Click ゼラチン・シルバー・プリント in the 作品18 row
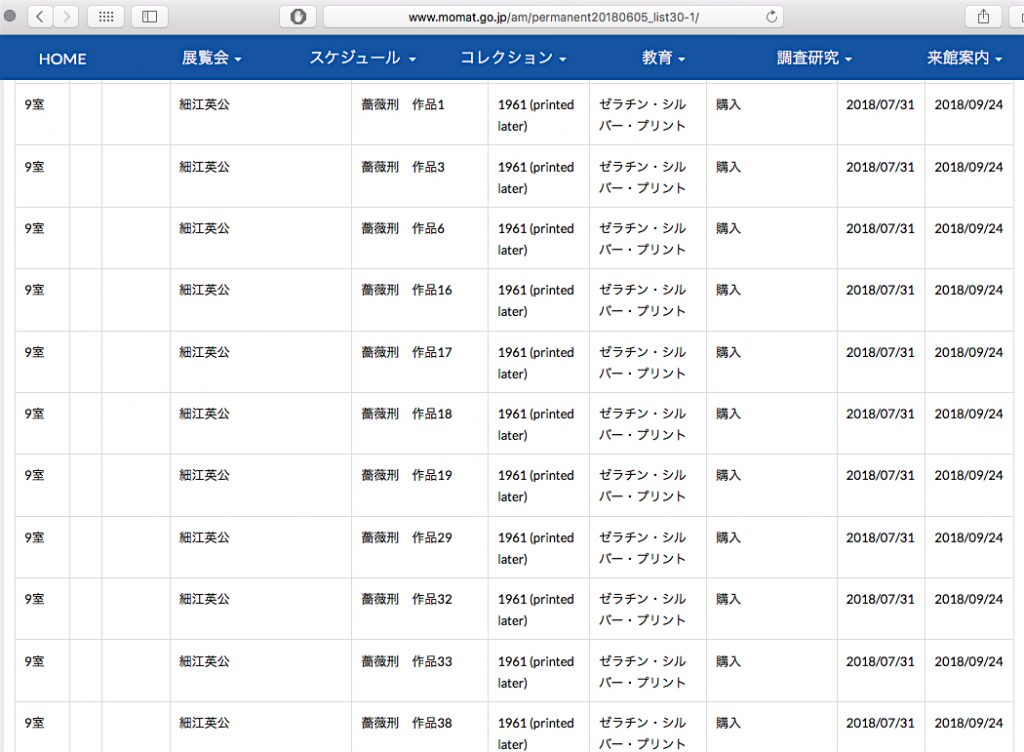Viewport: 1024px width, 752px height. (x=643, y=424)
